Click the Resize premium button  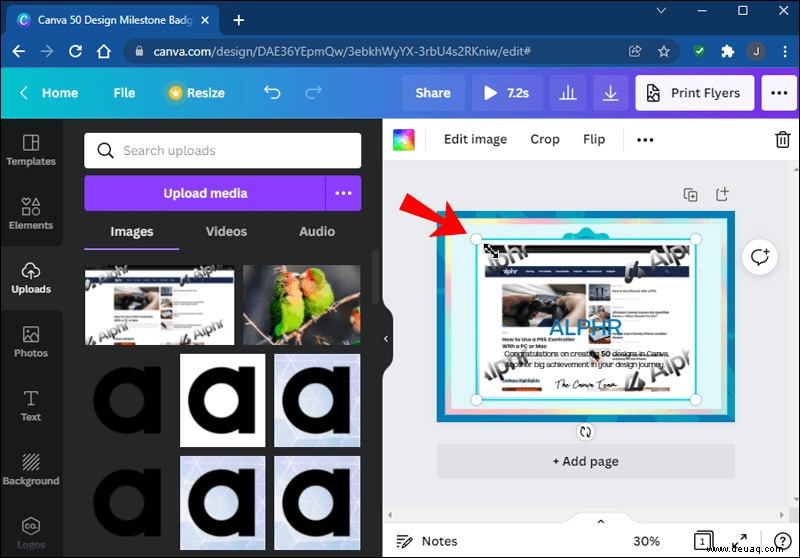[196, 93]
